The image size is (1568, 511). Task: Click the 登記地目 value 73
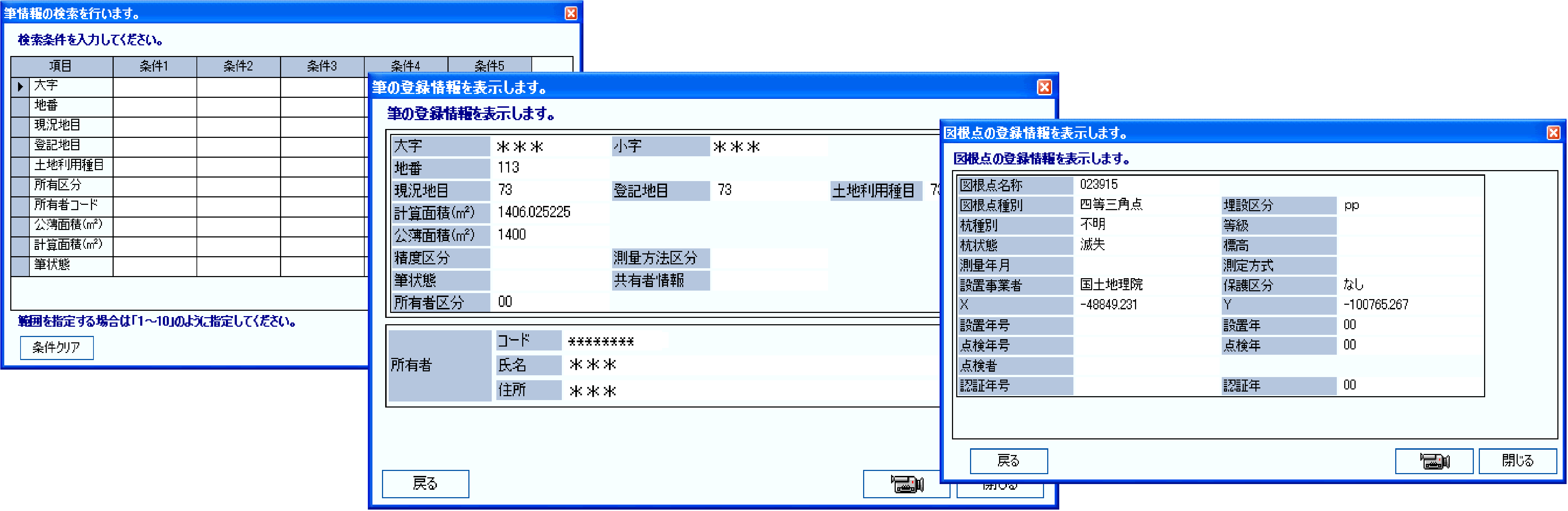click(x=724, y=190)
